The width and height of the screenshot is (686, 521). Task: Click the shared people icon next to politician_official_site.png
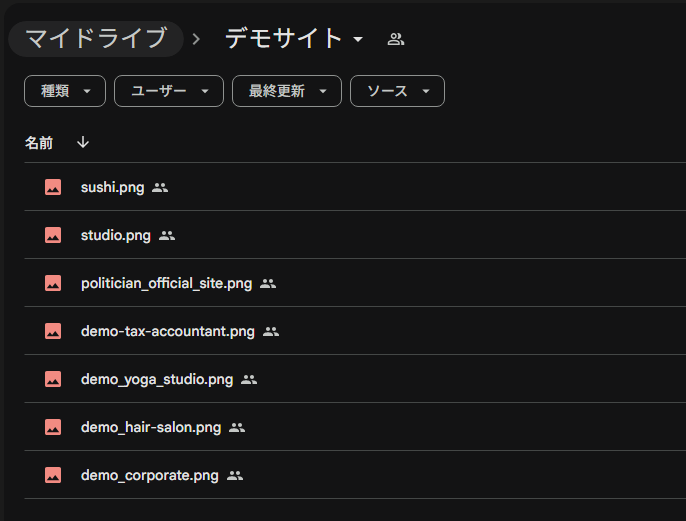[268, 283]
